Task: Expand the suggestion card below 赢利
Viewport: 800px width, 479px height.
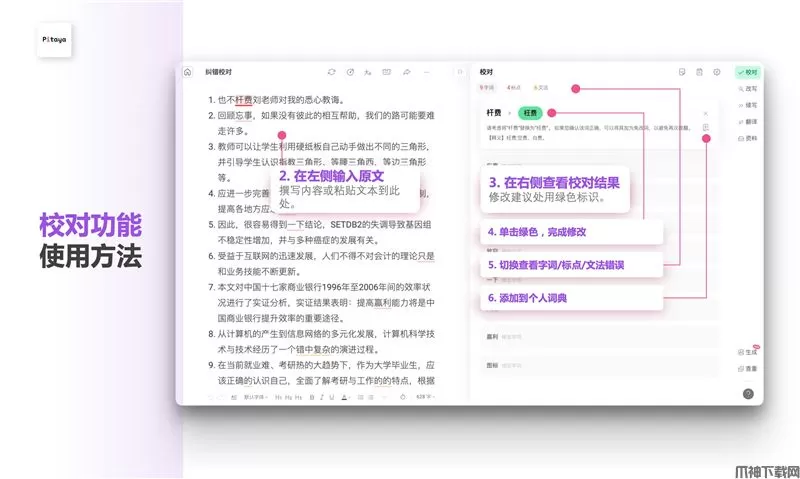Action: coord(599,365)
